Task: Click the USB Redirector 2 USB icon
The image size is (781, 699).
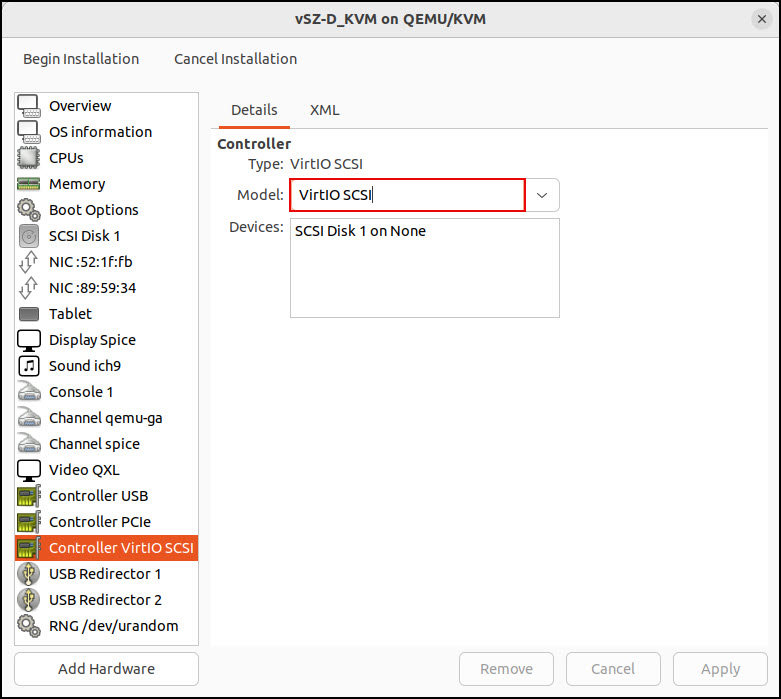Action: point(29,600)
